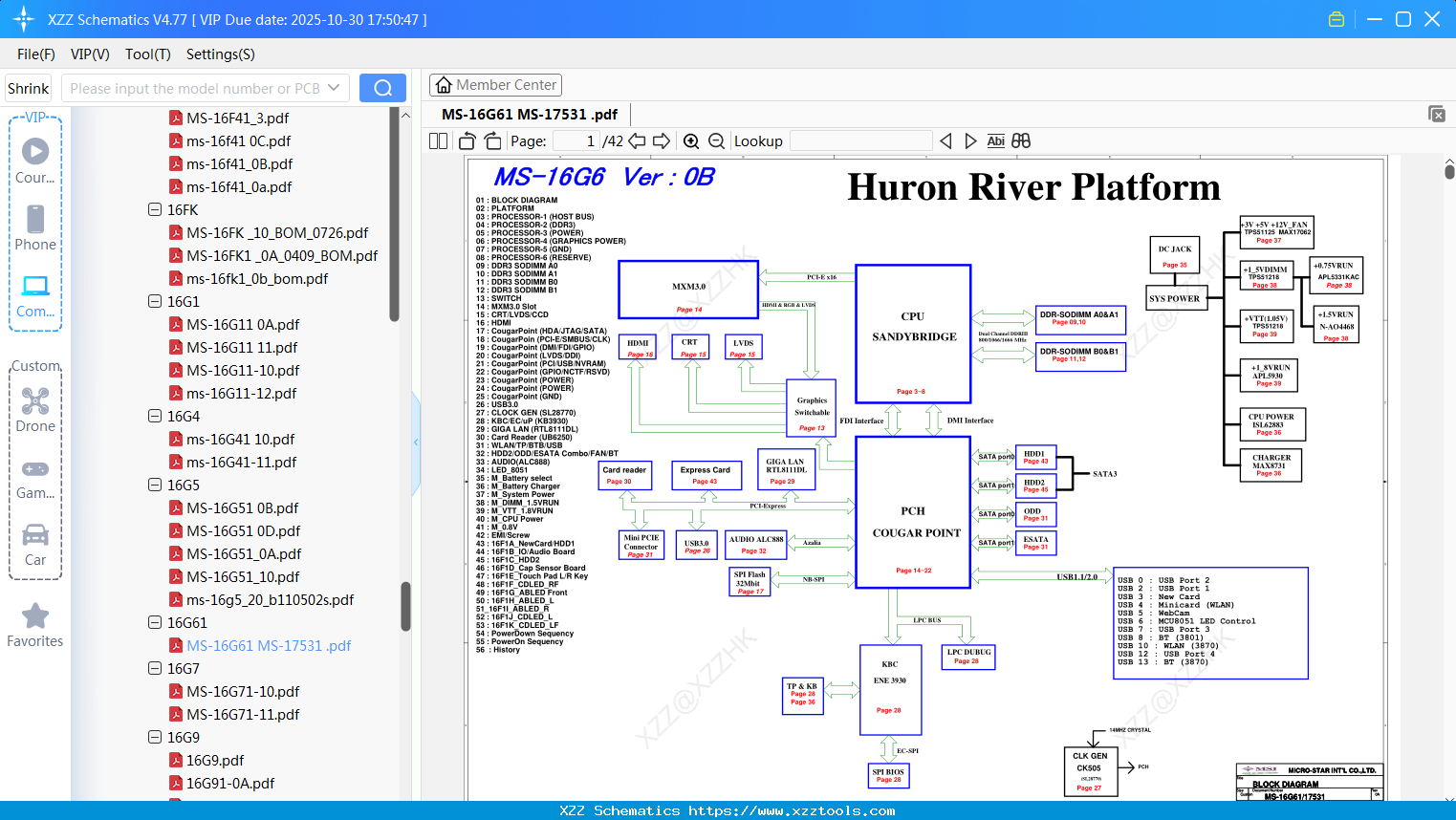This screenshot has width=1456, height=820.
Task: Open the Car category in the sidebar
Action: click(x=35, y=544)
